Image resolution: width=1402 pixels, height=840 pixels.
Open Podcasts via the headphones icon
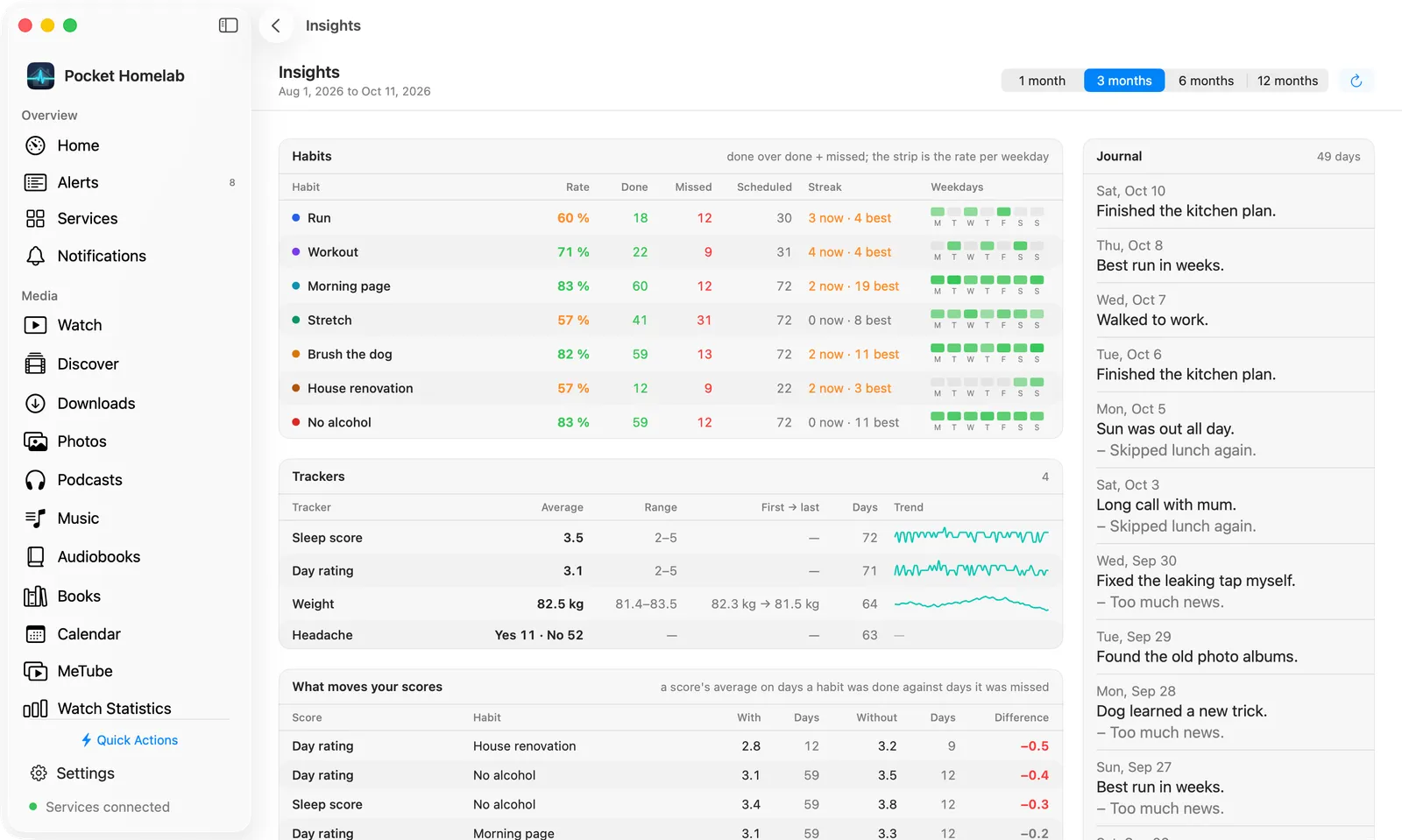tap(35, 480)
